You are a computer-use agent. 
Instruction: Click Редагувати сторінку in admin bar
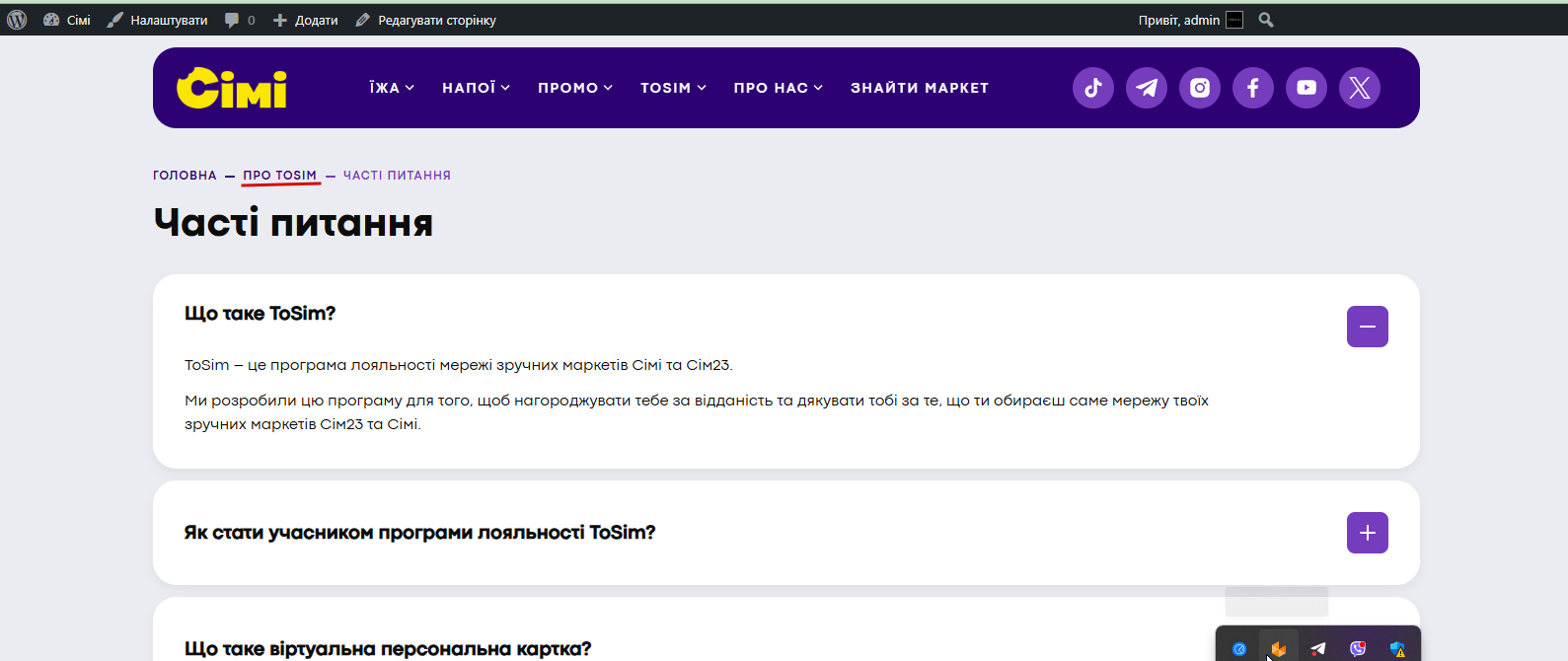(426, 20)
